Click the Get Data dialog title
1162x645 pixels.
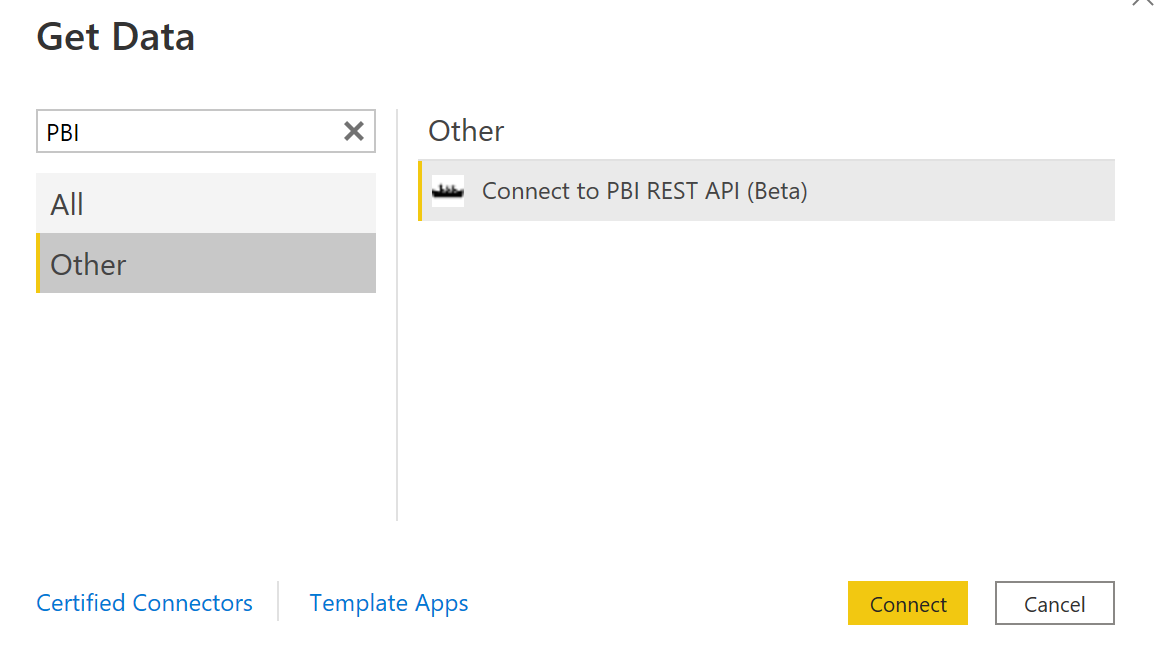[116, 37]
